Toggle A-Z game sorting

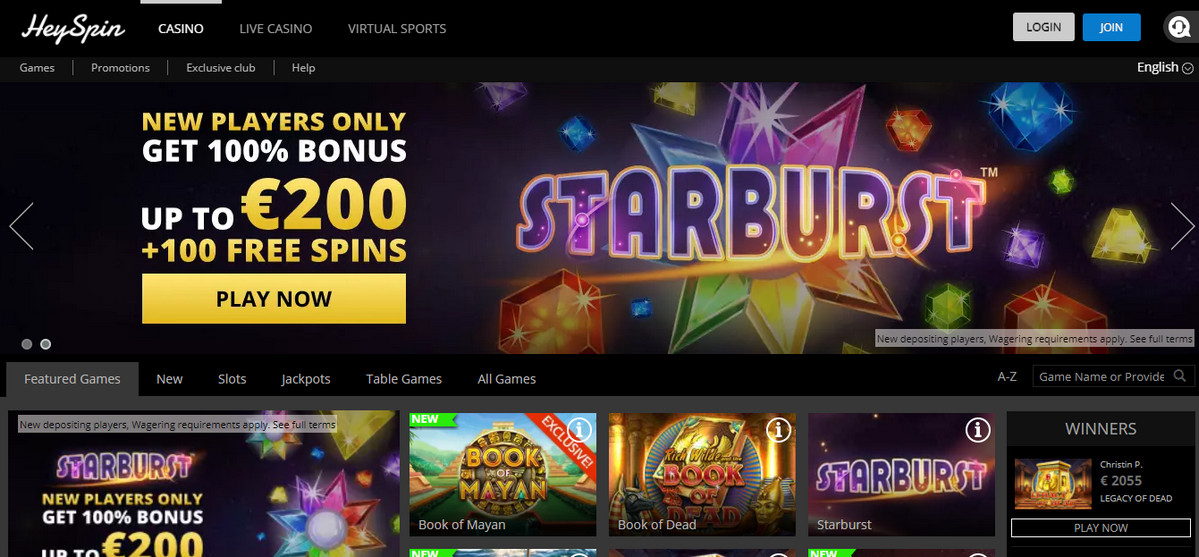point(1007,376)
